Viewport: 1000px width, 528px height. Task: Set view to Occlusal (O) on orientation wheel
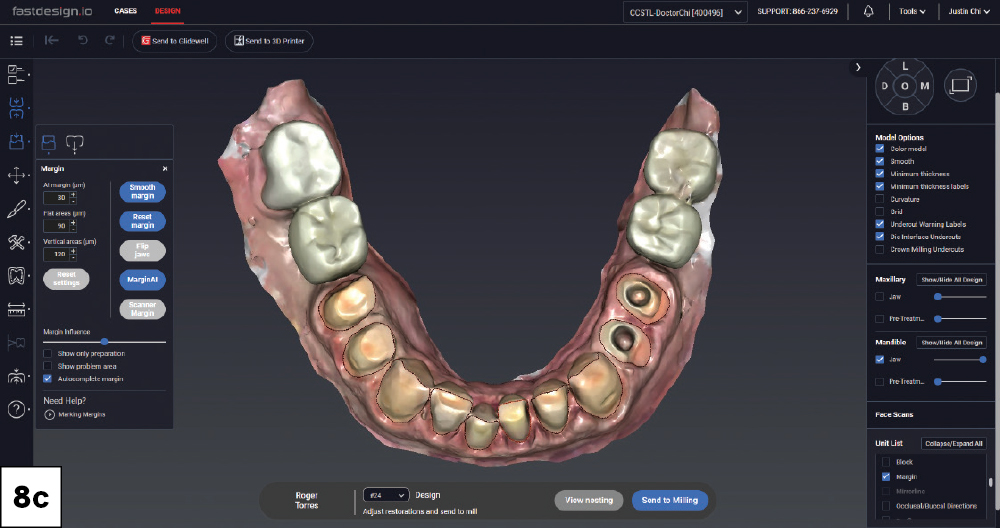[904, 86]
